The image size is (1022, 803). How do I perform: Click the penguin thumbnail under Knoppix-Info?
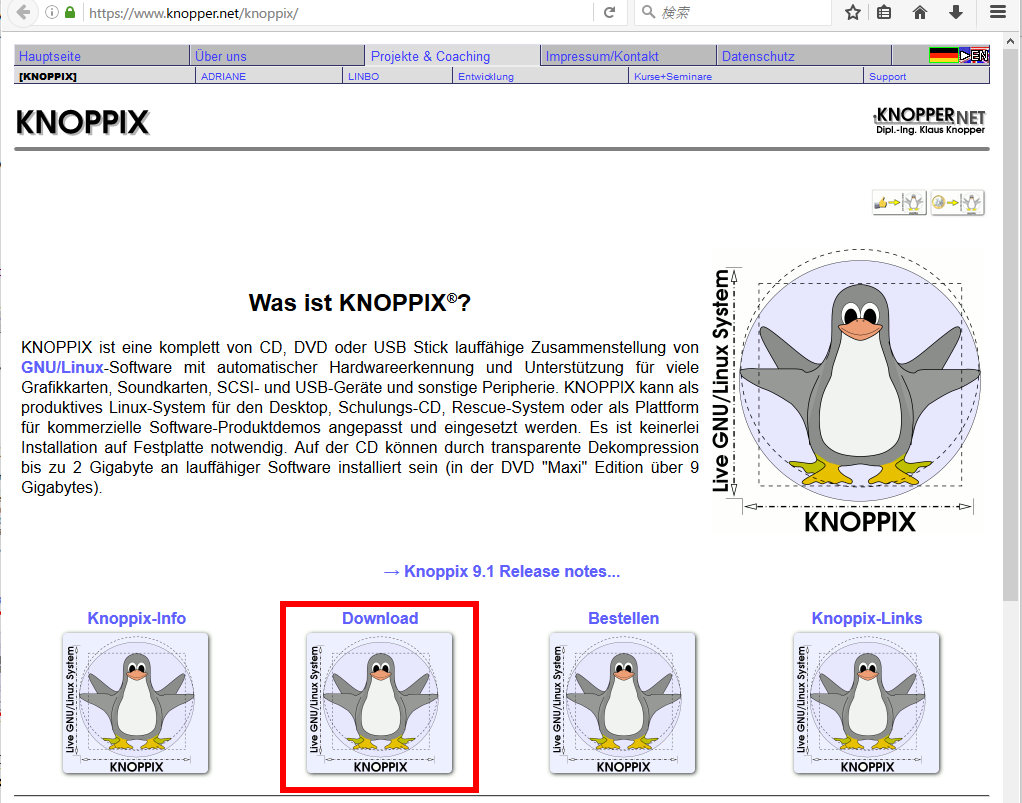tap(136, 703)
